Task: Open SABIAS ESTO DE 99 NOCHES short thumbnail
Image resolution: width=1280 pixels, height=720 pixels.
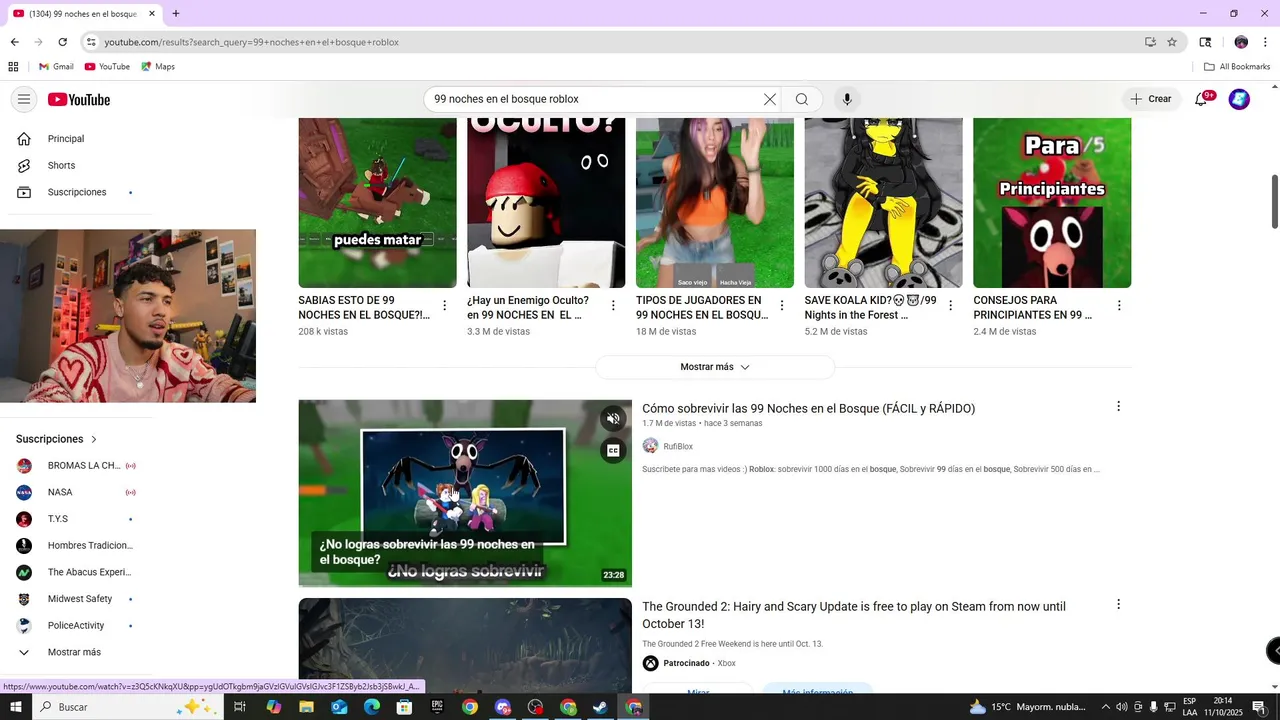Action: coord(377,203)
